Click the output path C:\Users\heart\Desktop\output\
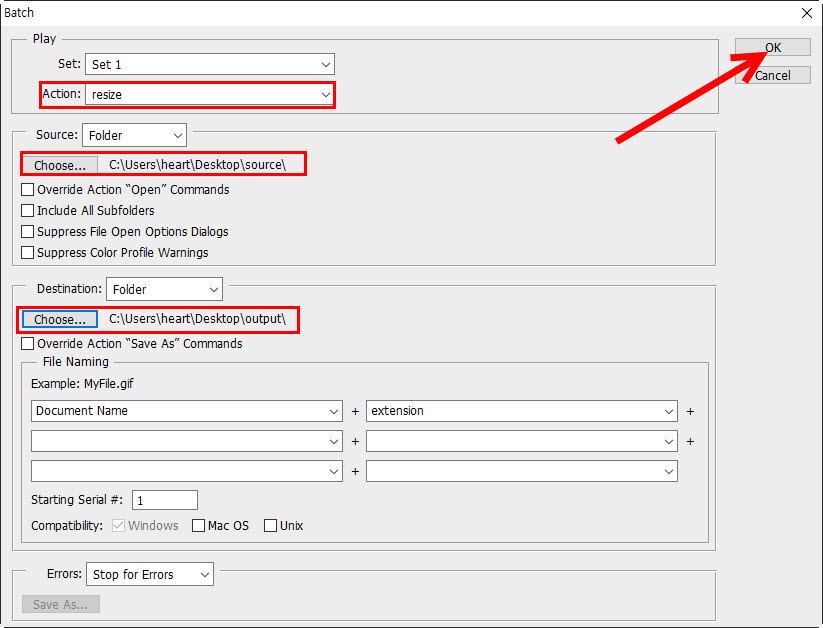Image resolution: width=823 pixels, height=628 pixels. coord(197,319)
